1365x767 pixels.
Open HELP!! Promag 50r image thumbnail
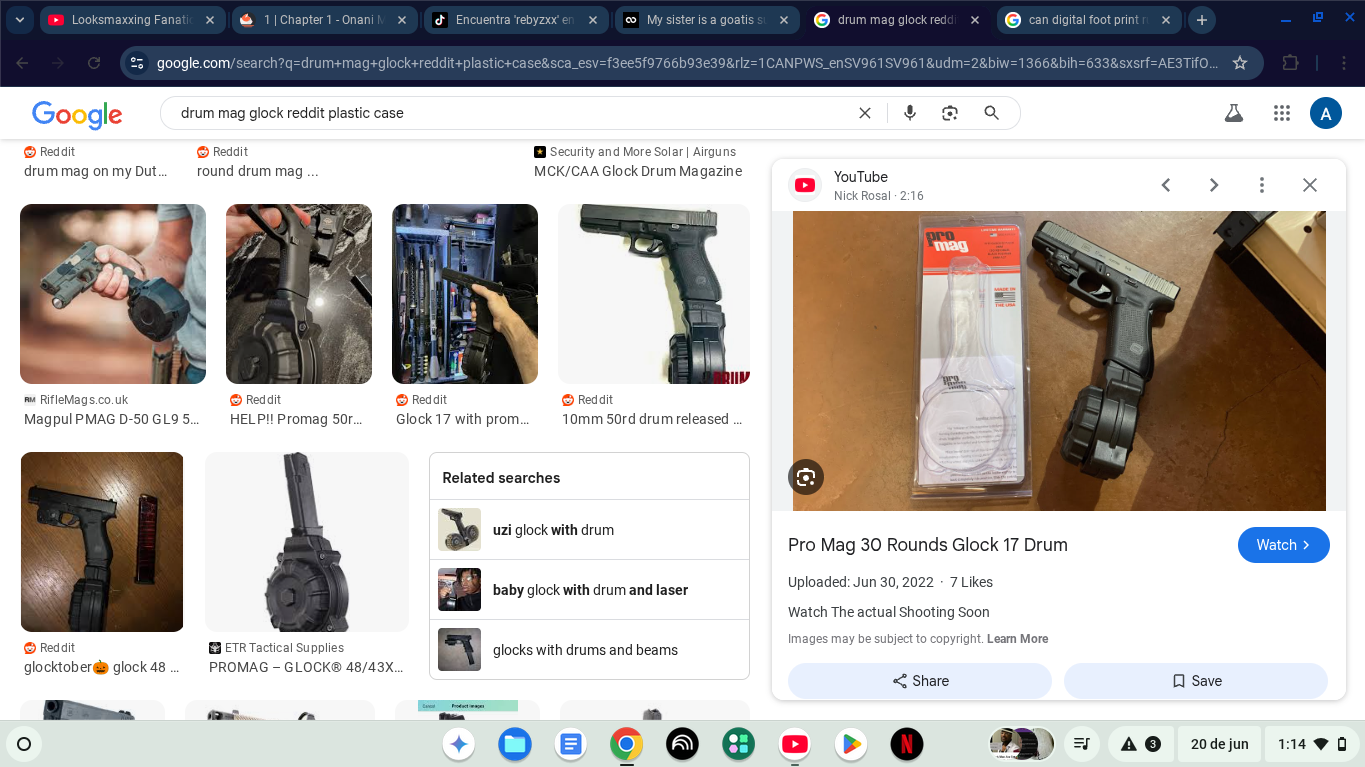299,294
